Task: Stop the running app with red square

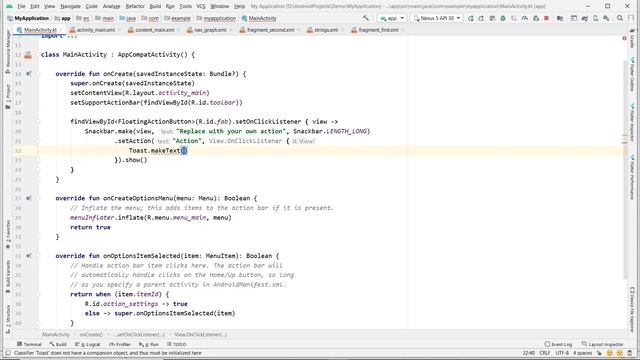Action: pos(546,18)
